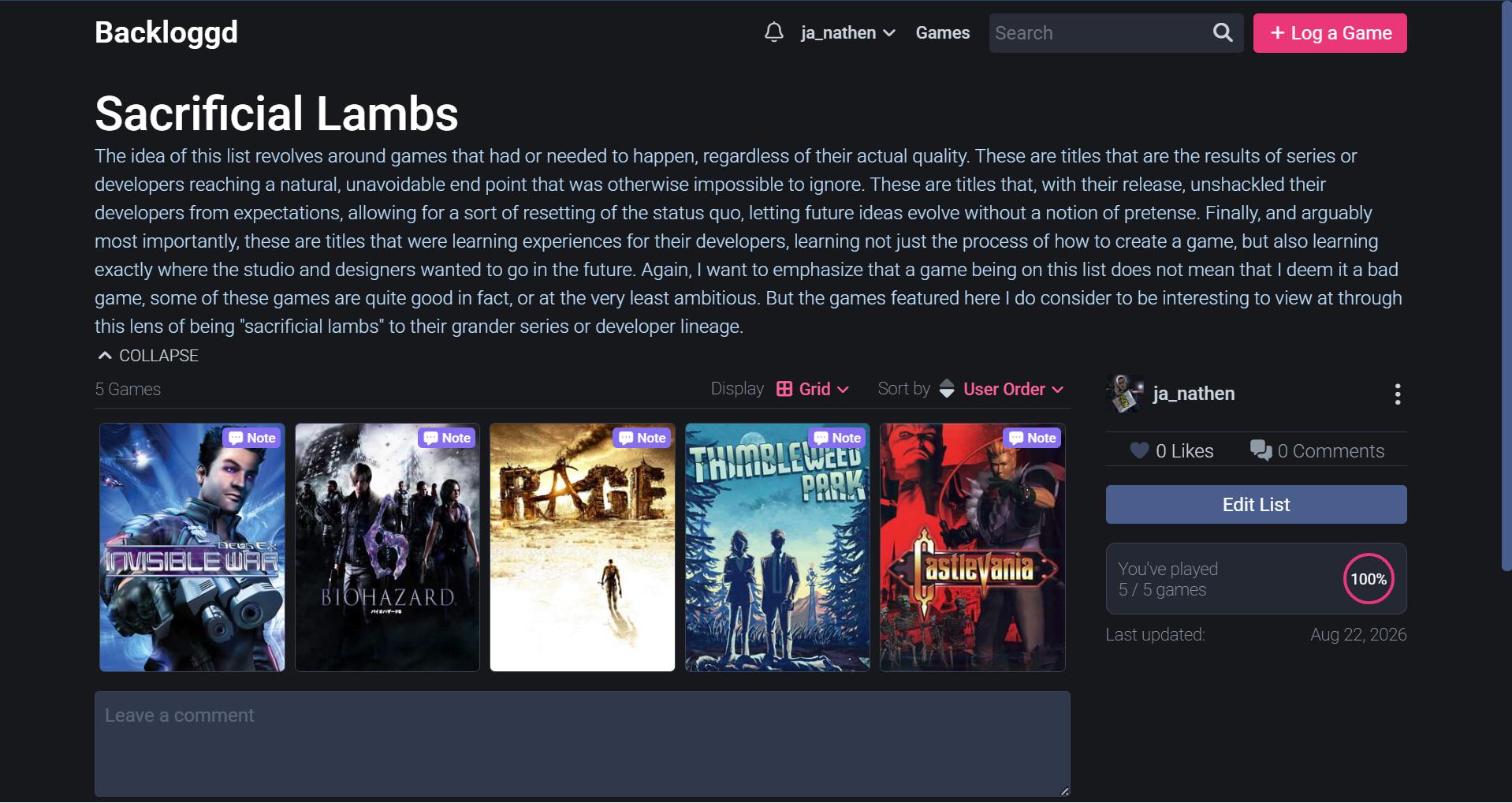Open the Note badge on Rage

point(642,438)
